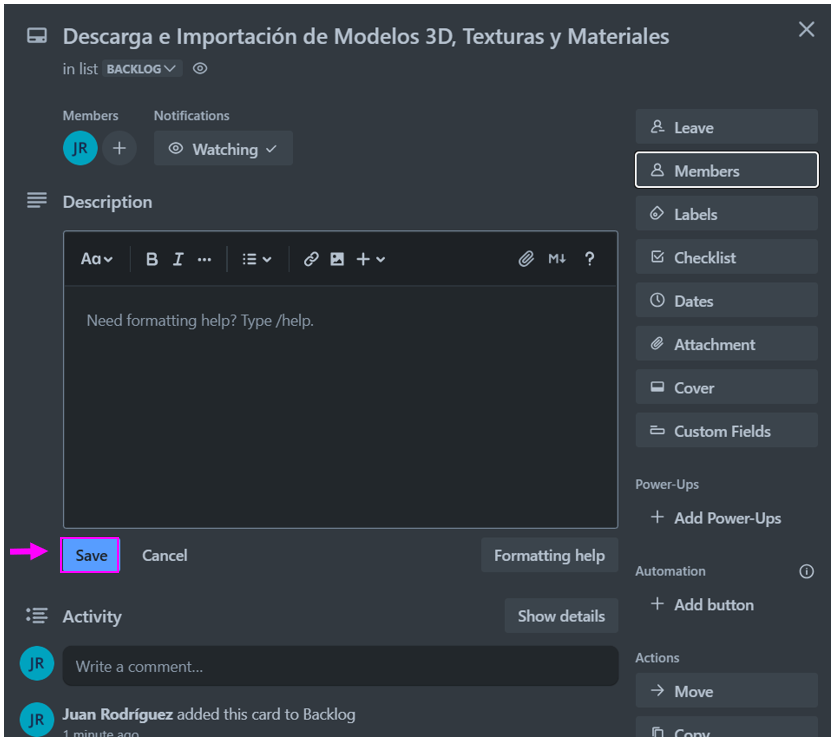Open the BACKLOG list dropdown

click(x=140, y=68)
